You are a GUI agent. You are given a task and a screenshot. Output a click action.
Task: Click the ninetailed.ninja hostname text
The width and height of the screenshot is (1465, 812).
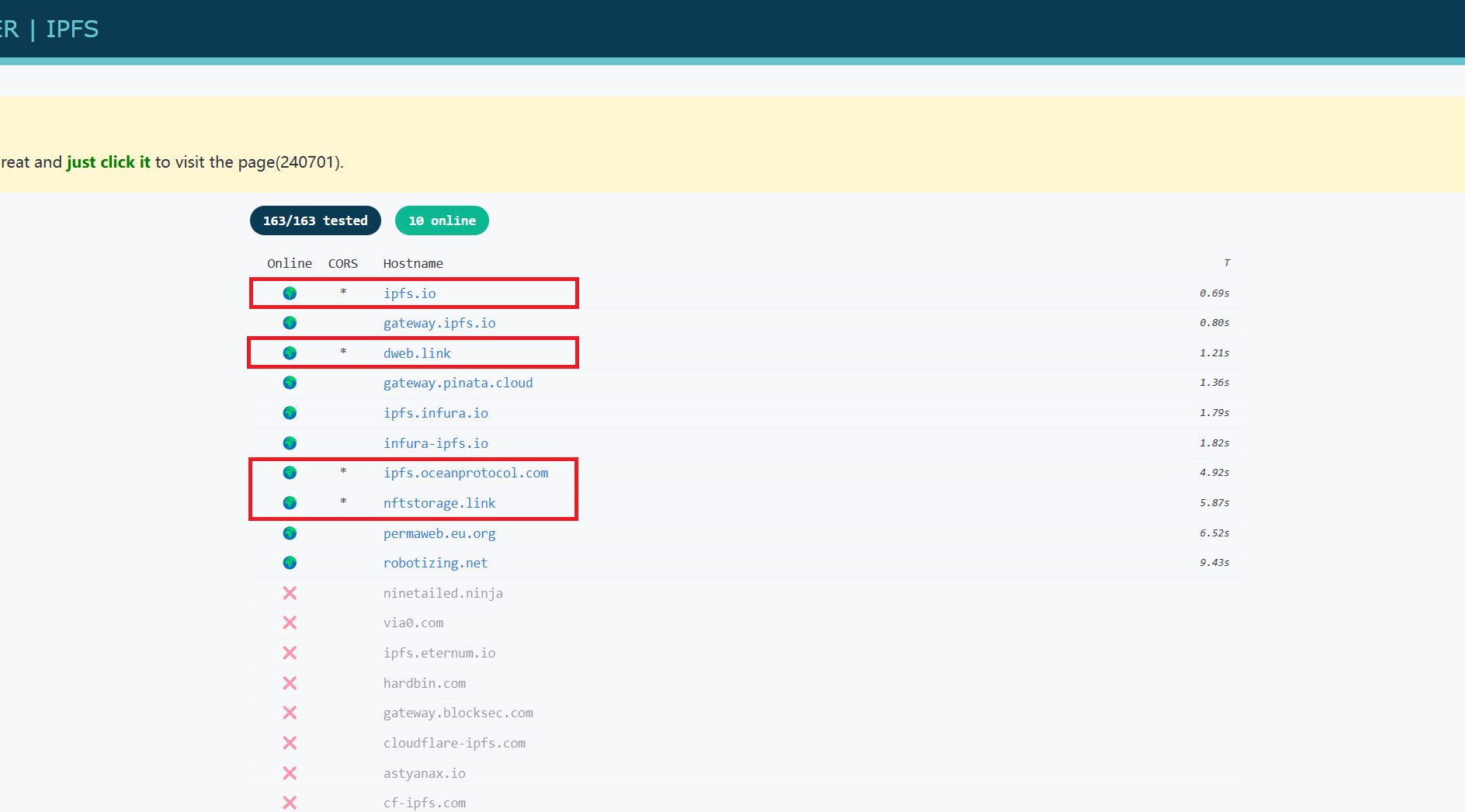(x=443, y=593)
